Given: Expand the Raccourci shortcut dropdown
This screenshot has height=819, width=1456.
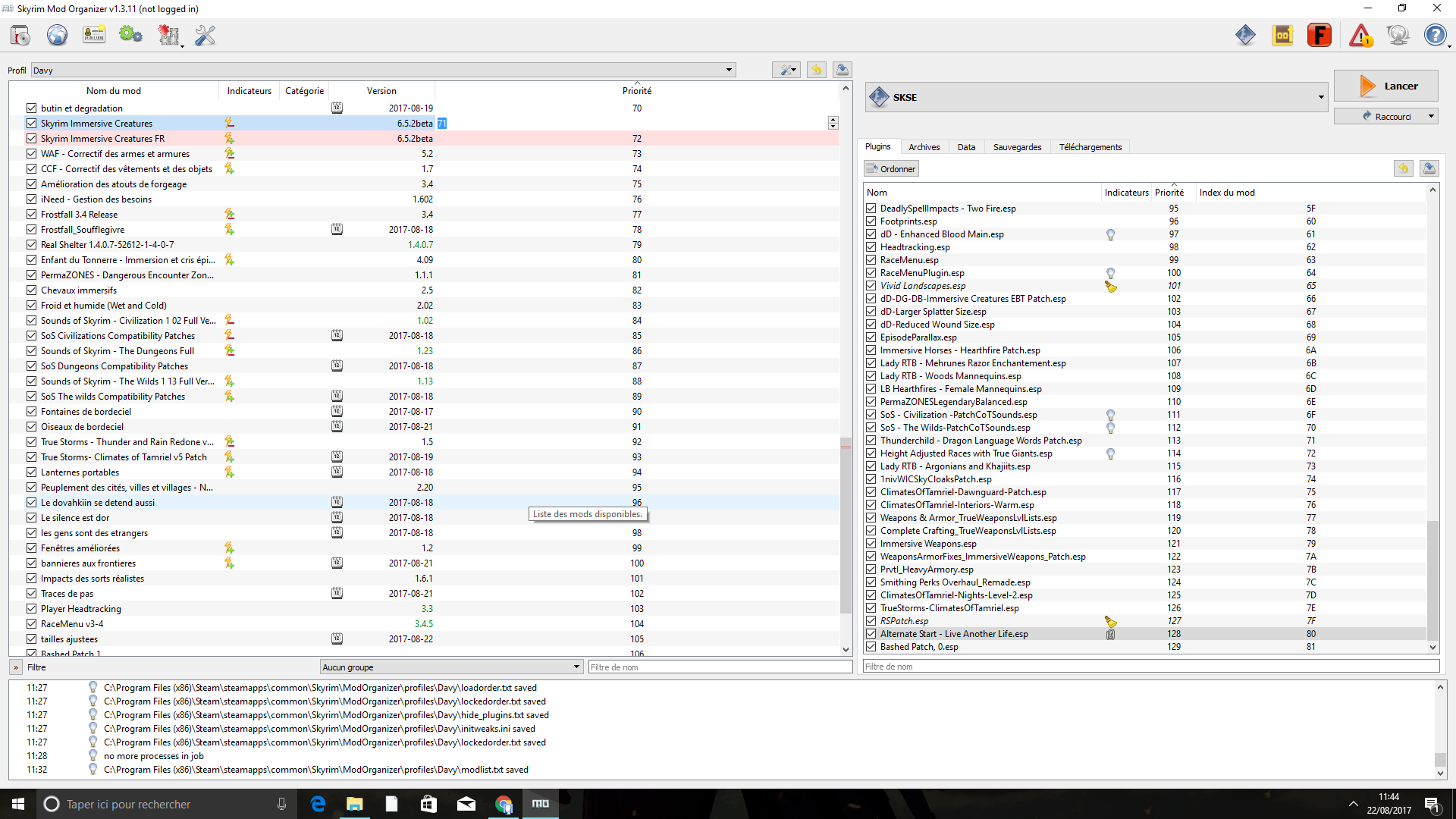Looking at the screenshot, I should pyautogui.click(x=1431, y=116).
